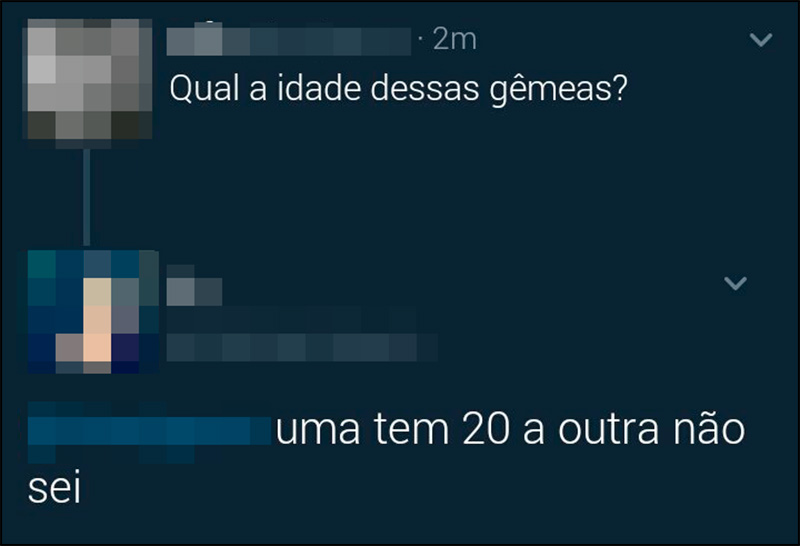Open the tweet 'Qual a idade dessas gêmeas?'
Screen dimensions: 800x546
click(x=398, y=89)
